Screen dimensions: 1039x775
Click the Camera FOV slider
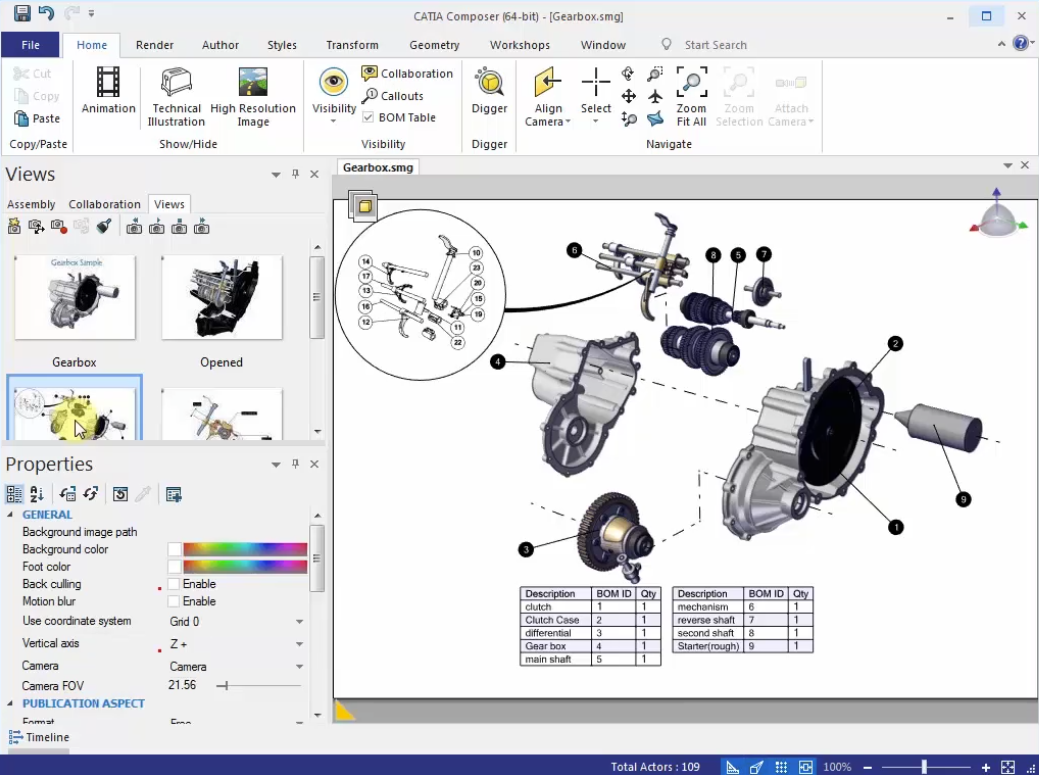pos(260,686)
